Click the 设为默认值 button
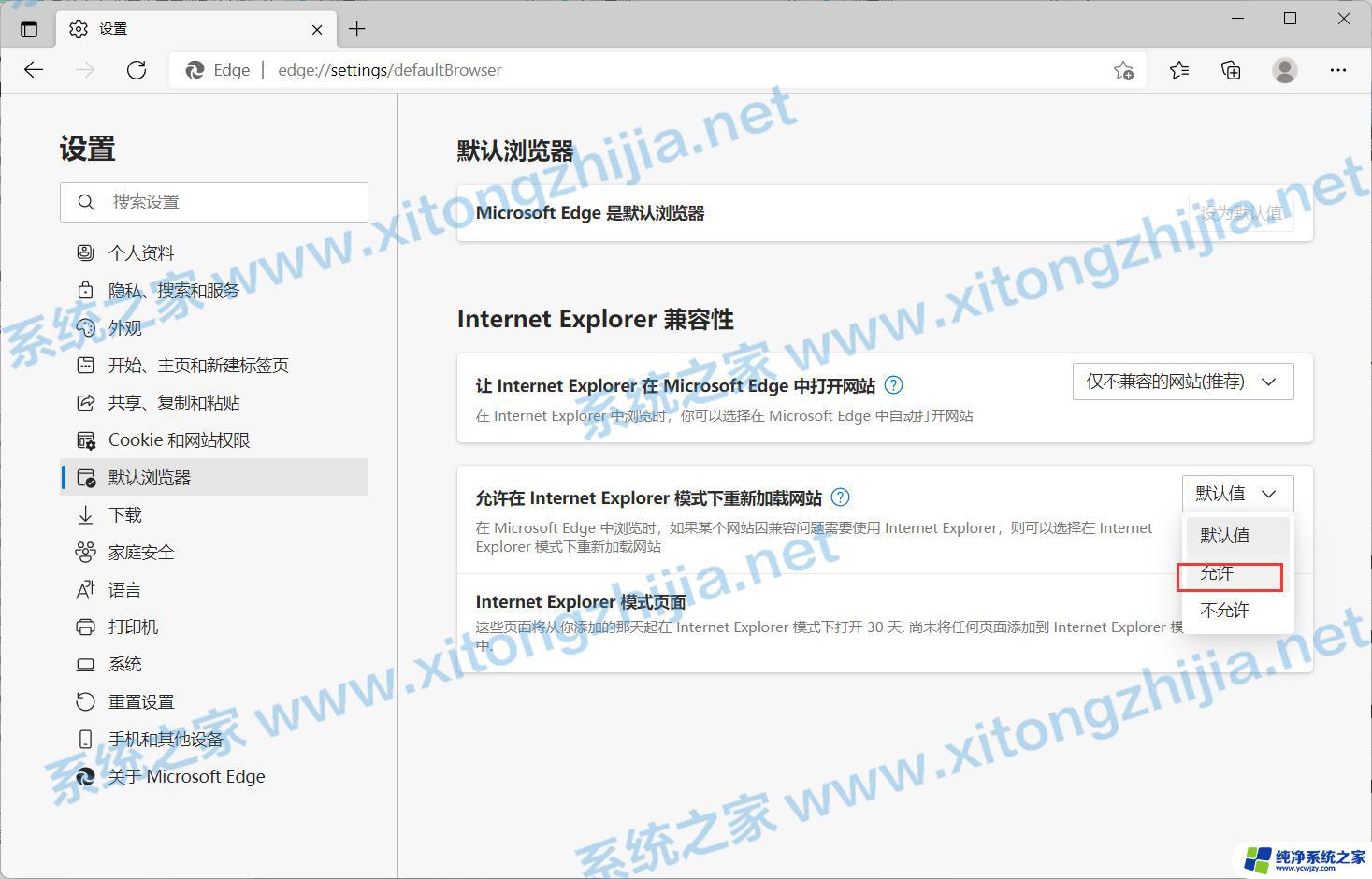 [1241, 213]
